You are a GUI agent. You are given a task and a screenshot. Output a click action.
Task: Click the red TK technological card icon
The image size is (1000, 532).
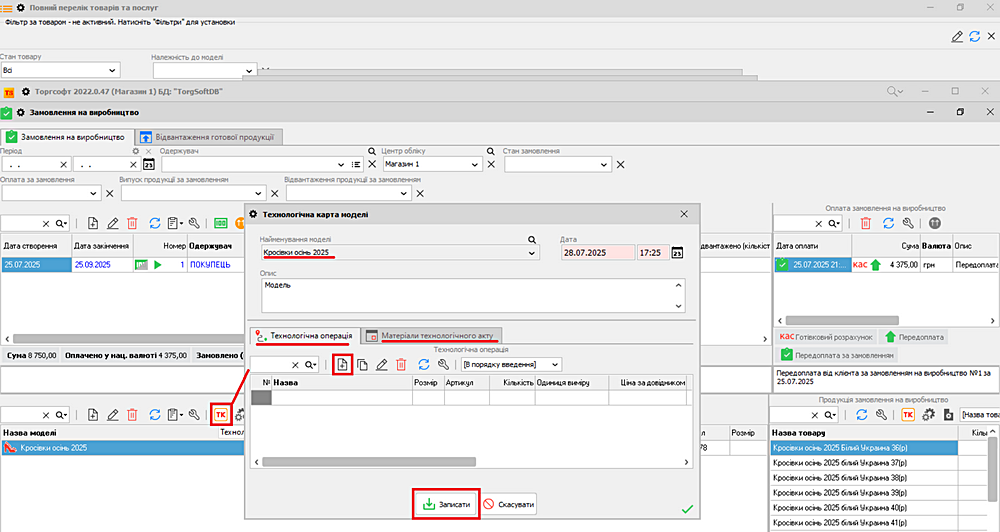click(x=220, y=414)
